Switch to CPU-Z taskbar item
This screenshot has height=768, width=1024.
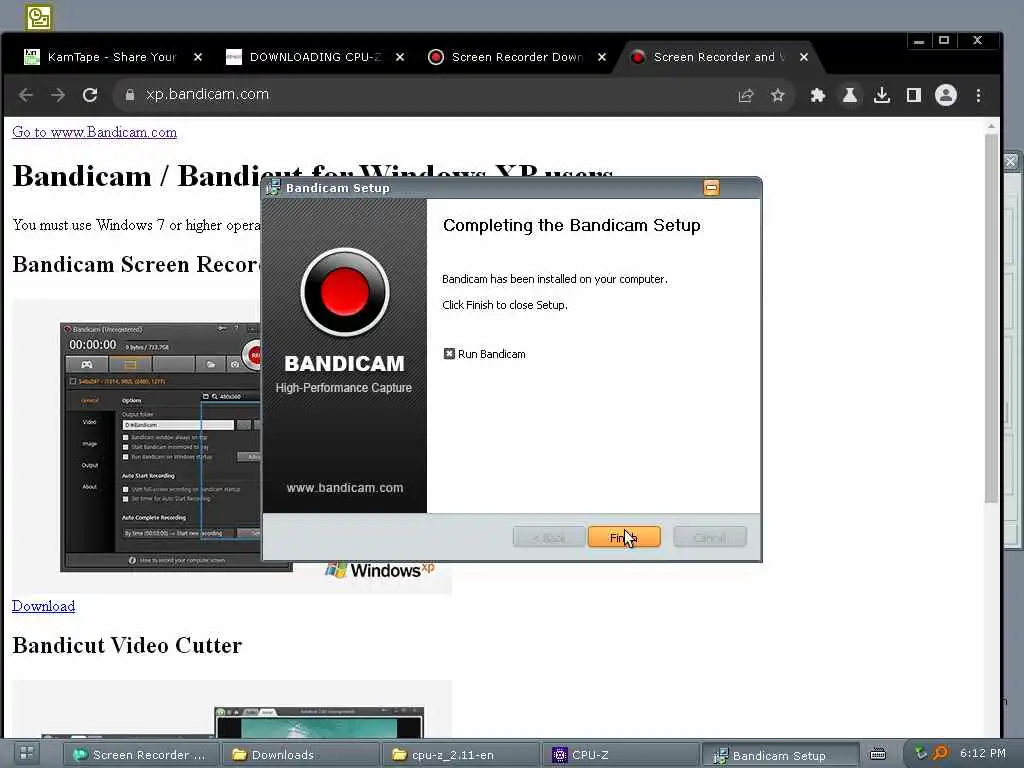pyautogui.click(x=620, y=754)
